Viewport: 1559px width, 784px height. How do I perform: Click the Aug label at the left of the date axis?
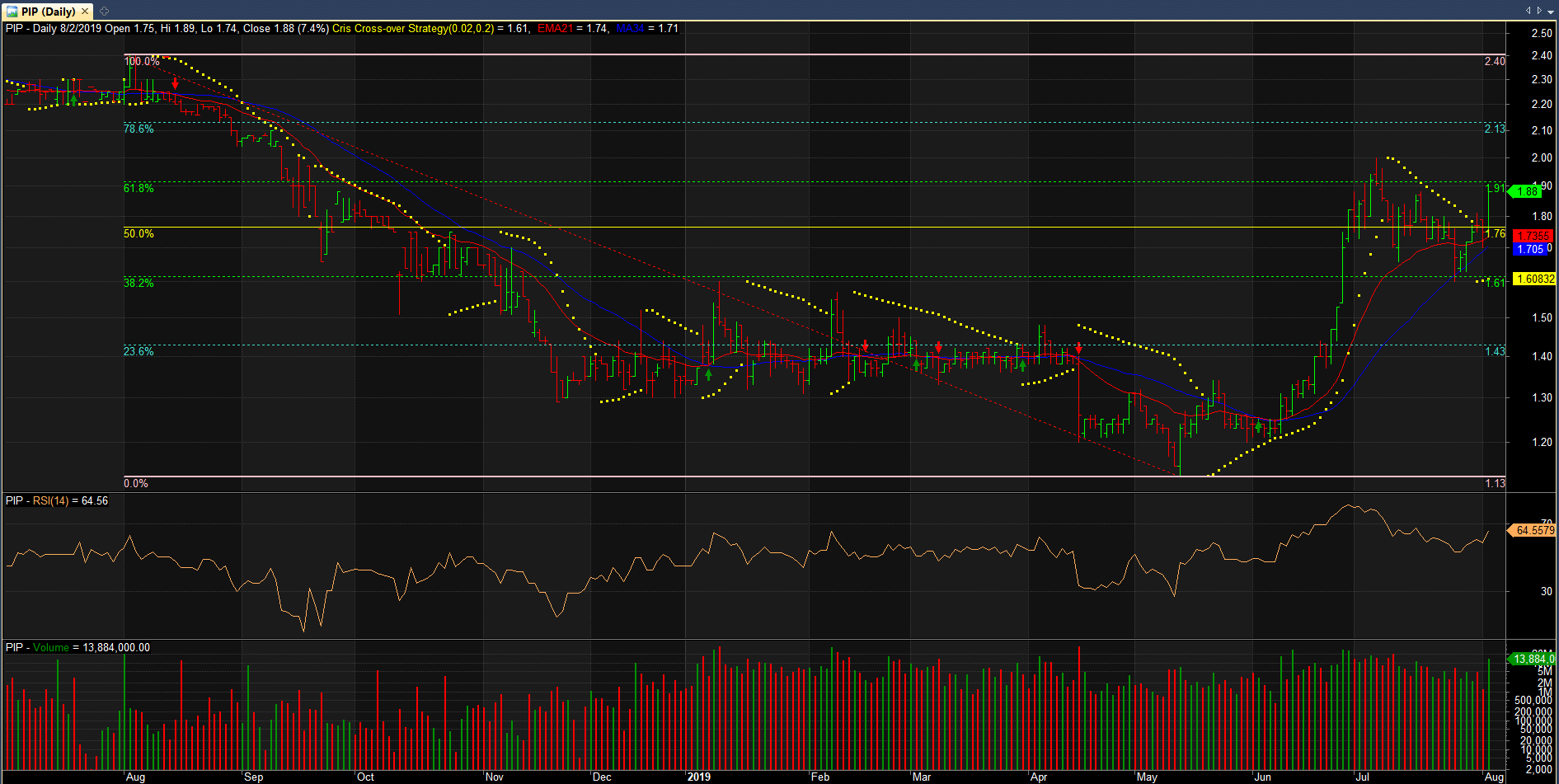tap(135, 777)
